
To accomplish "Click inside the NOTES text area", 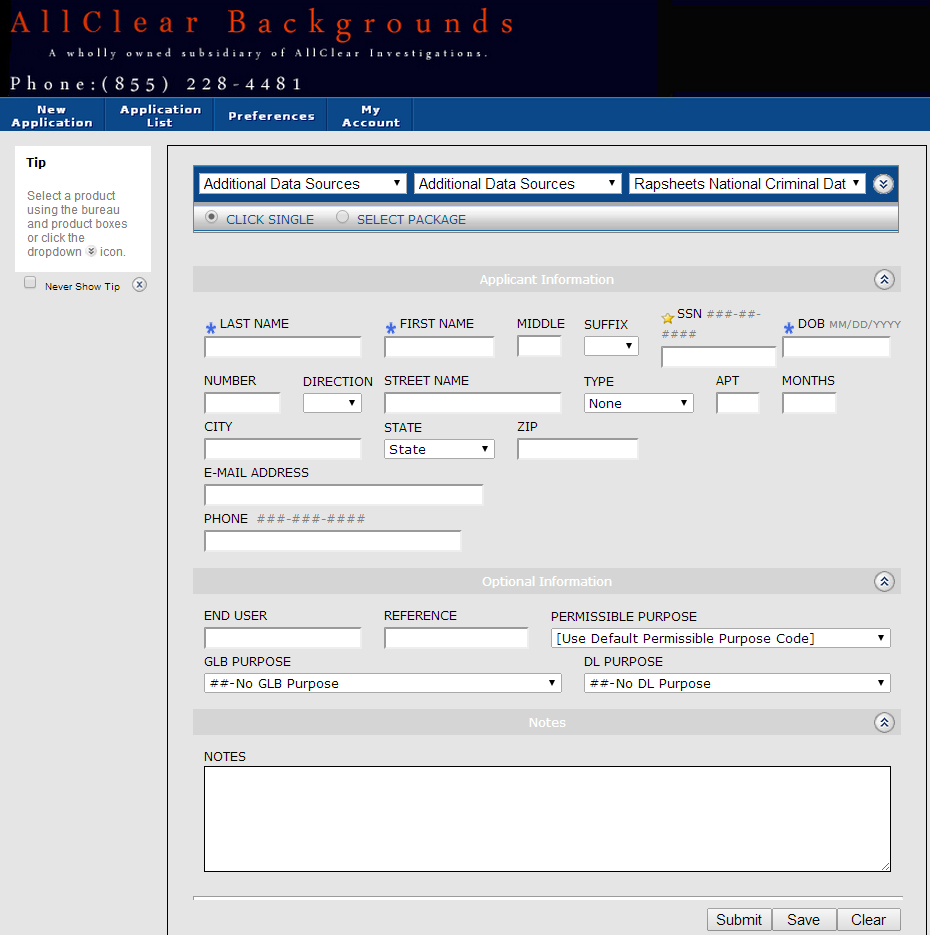I will pyautogui.click(x=547, y=819).
